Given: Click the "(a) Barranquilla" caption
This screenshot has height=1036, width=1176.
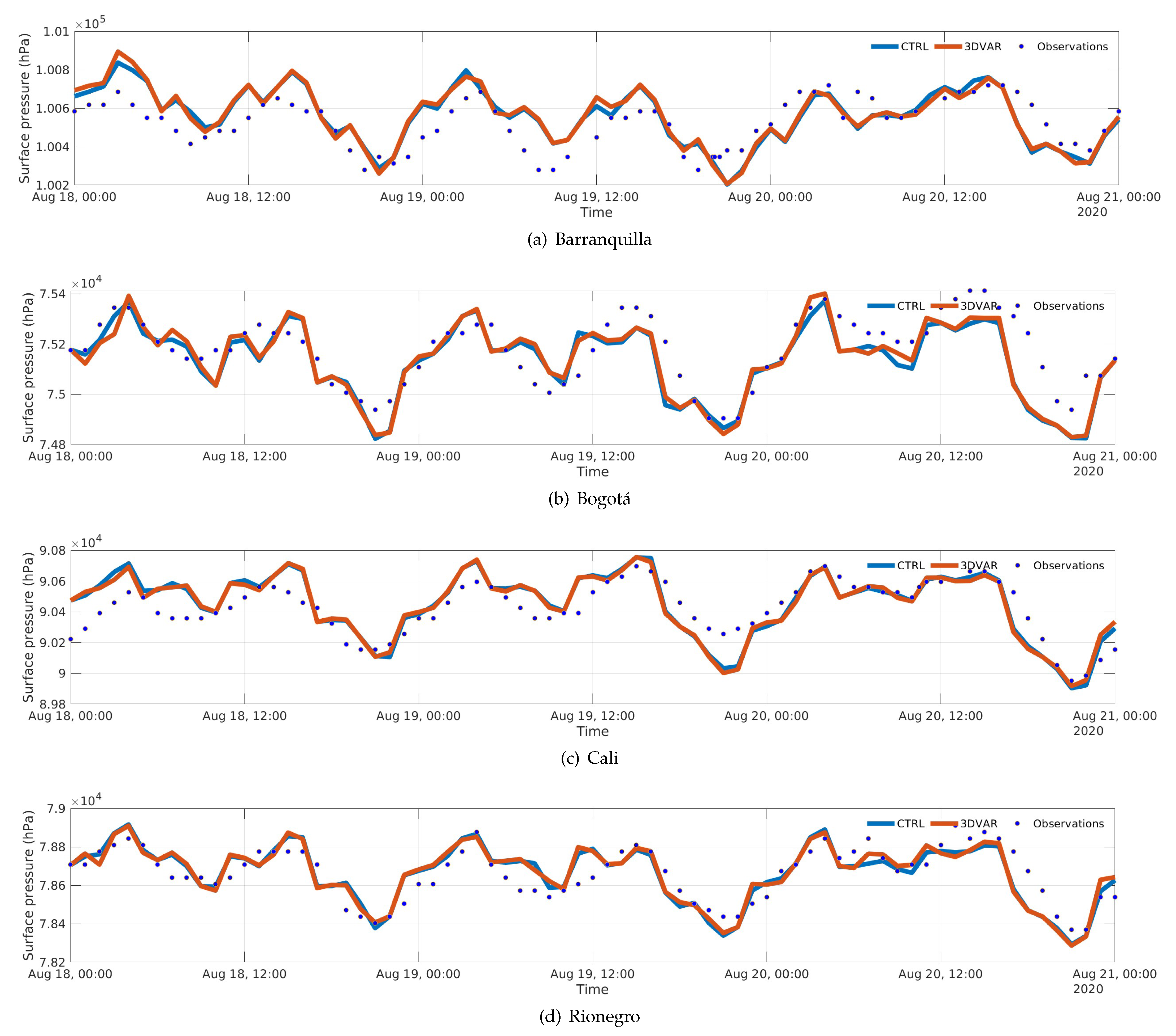Looking at the screenshot, I should (x=589, y=239).
